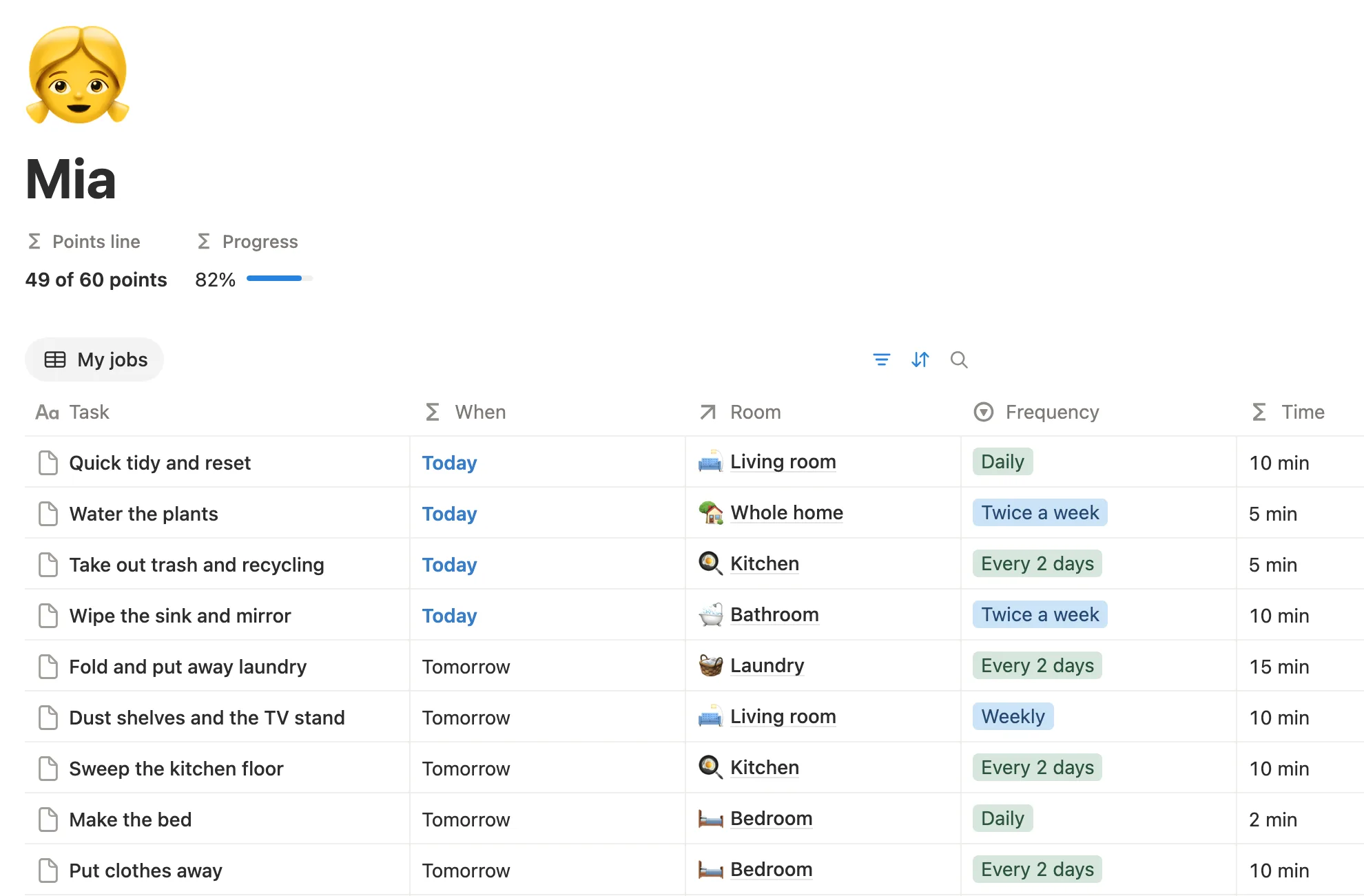The height and width of the screenshot is (896, 1364).
Task: Click page icon for Take out trash and recycling
Action: [48, 565]
